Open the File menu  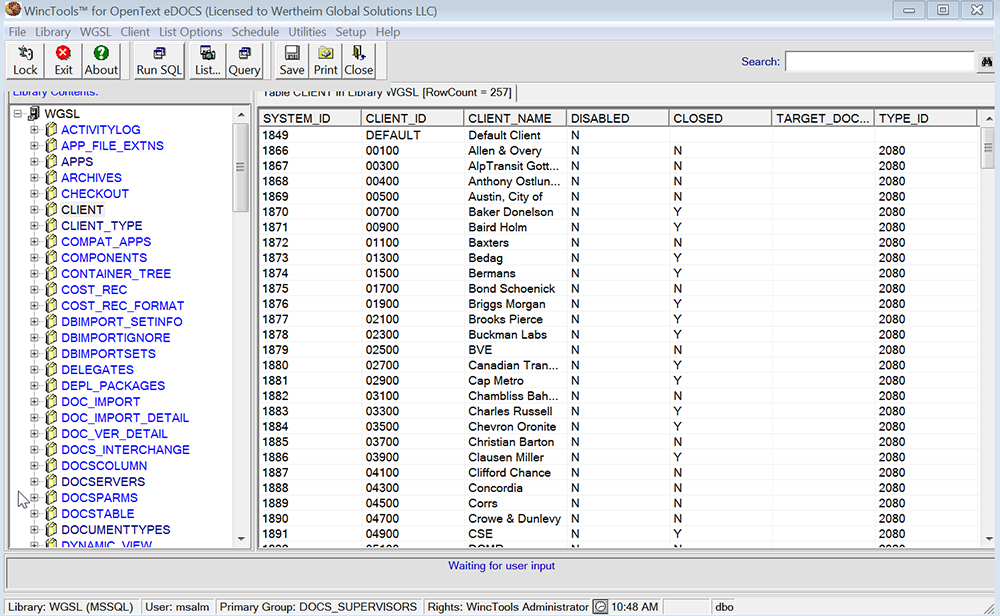17,32
